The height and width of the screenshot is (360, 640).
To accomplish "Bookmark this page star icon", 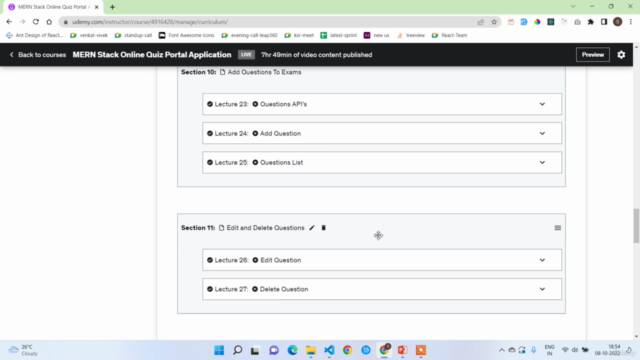I will [x=494, y=22].
